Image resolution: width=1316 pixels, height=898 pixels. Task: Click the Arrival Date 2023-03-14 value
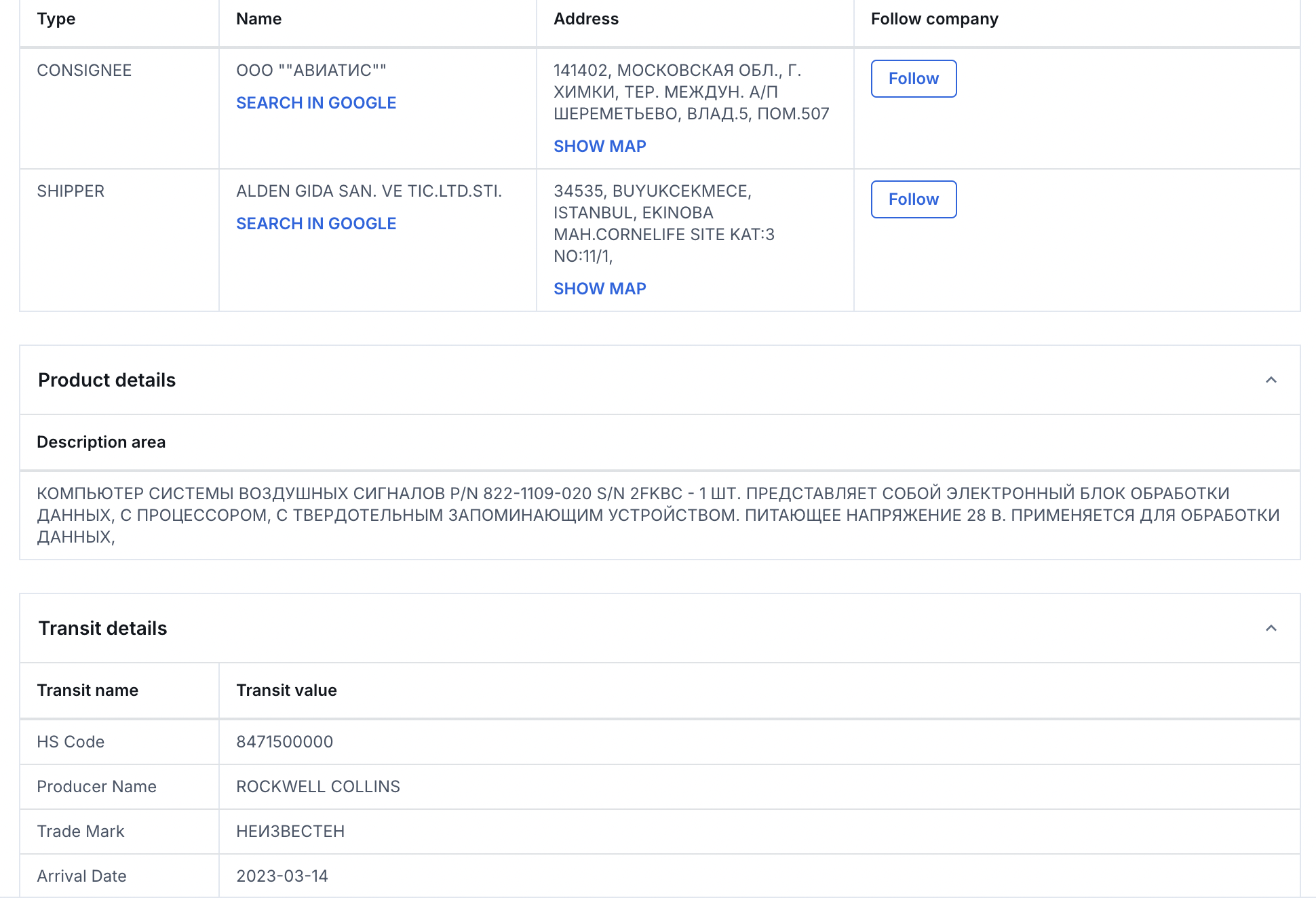pos(282,876)
